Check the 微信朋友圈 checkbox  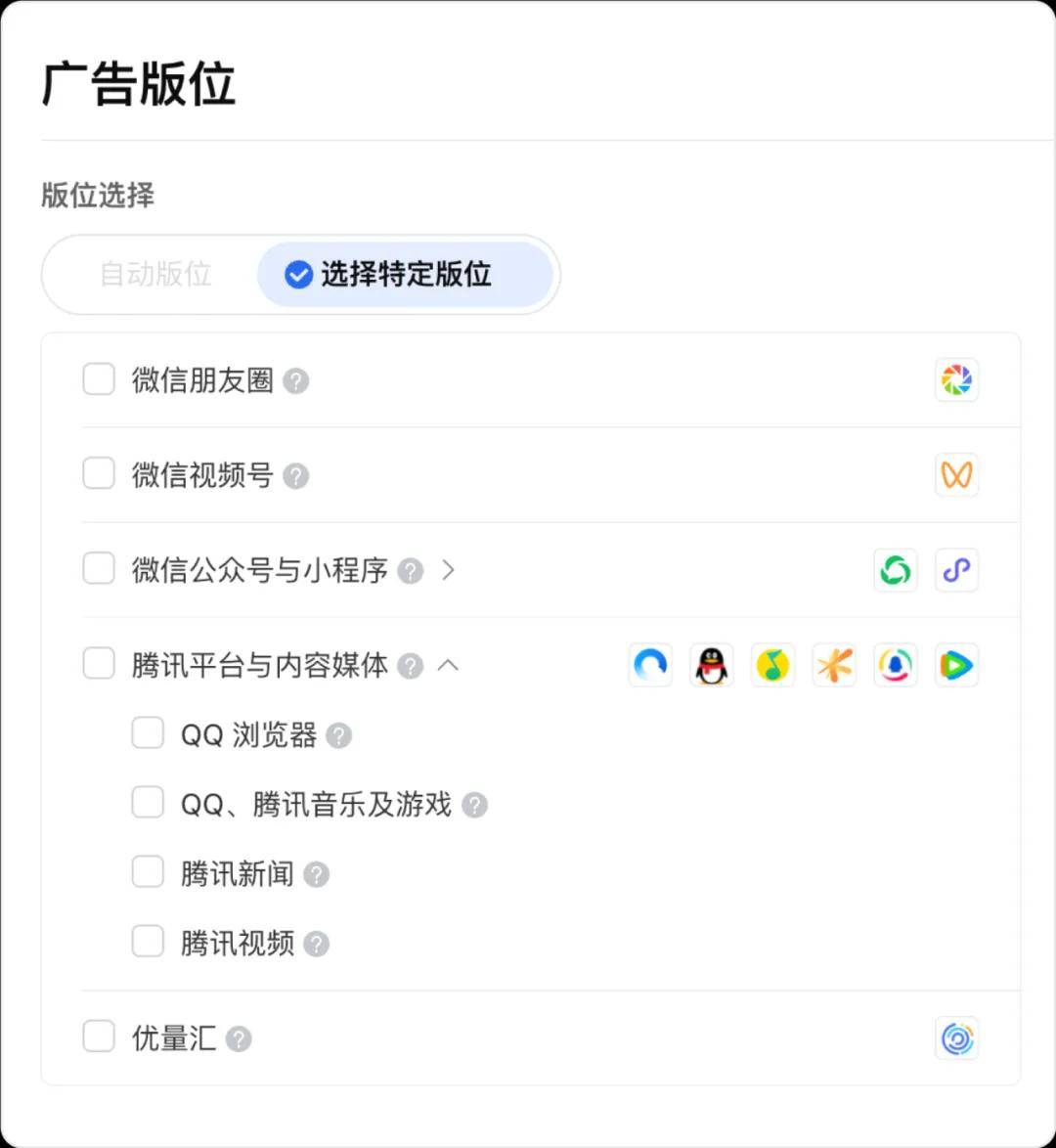pos(99,379)
